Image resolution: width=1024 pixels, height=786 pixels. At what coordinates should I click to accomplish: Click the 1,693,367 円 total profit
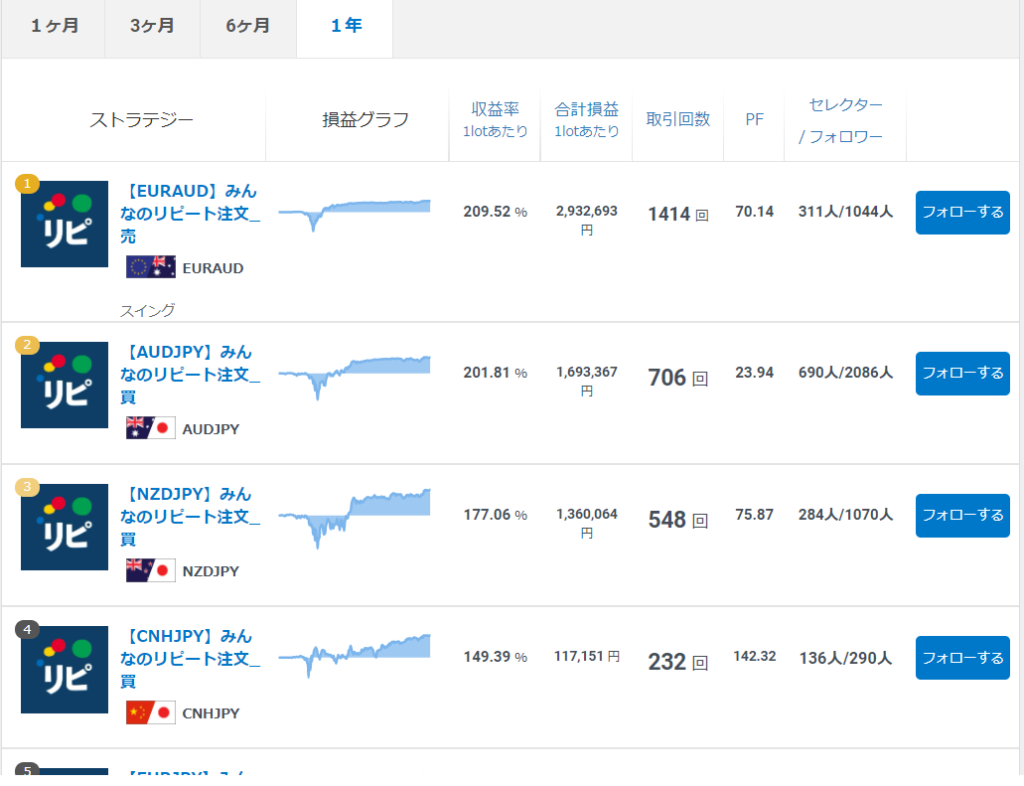pyautogui.click(x=586, y=381)
